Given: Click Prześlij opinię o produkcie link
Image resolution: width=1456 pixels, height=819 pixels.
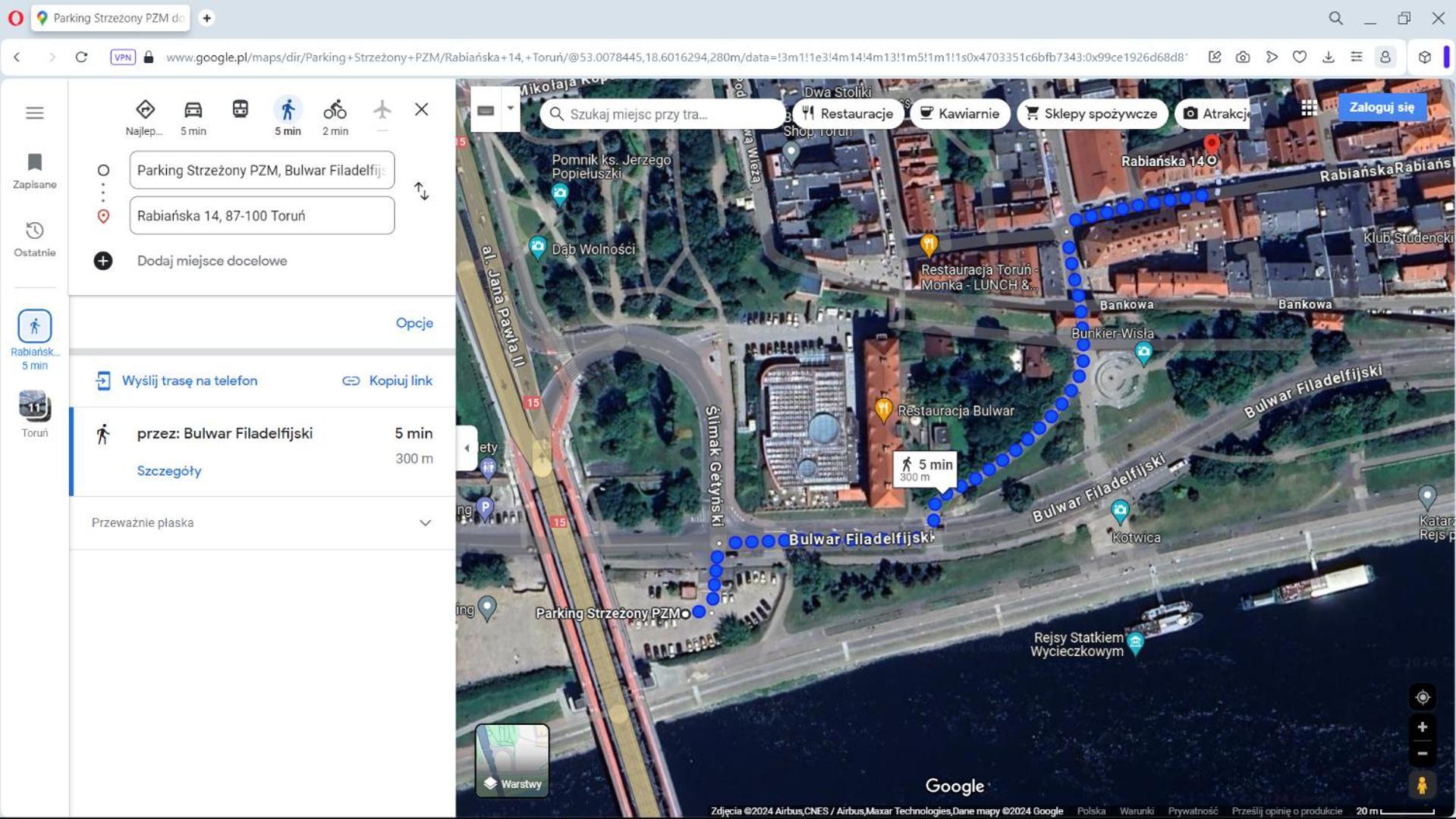Looking at the screenshot, I should click(x=1287, y=811).
